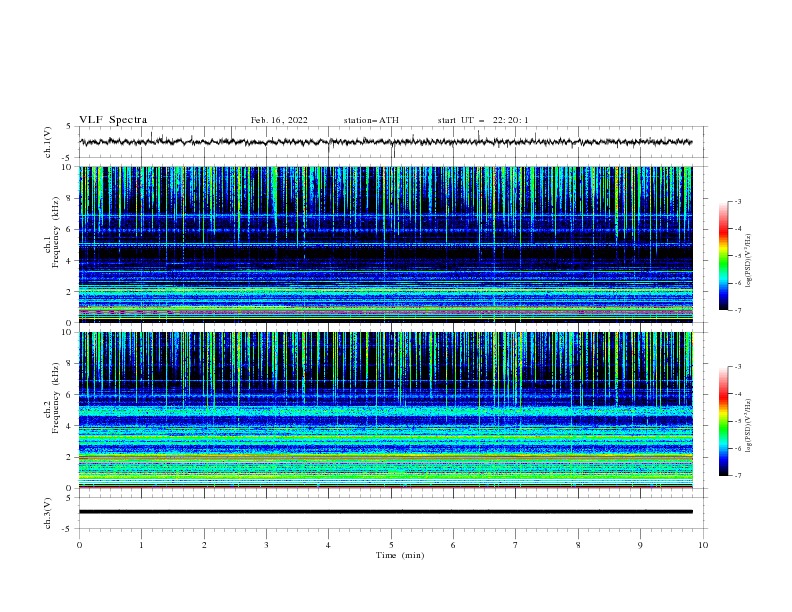Image resolution: width=792 pixels, height=612 pixels.
Task: Click the "4" tick on the time axis
Action: 328,545
